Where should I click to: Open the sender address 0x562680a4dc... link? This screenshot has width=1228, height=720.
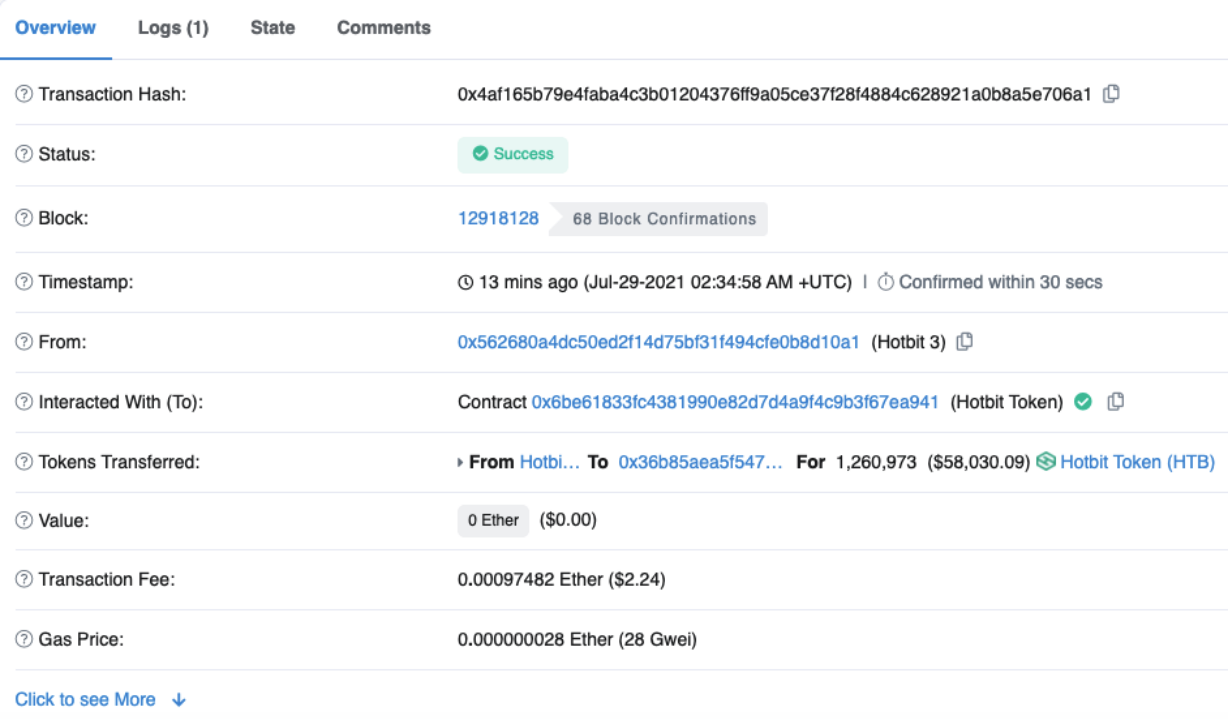(x=658, y=342)
